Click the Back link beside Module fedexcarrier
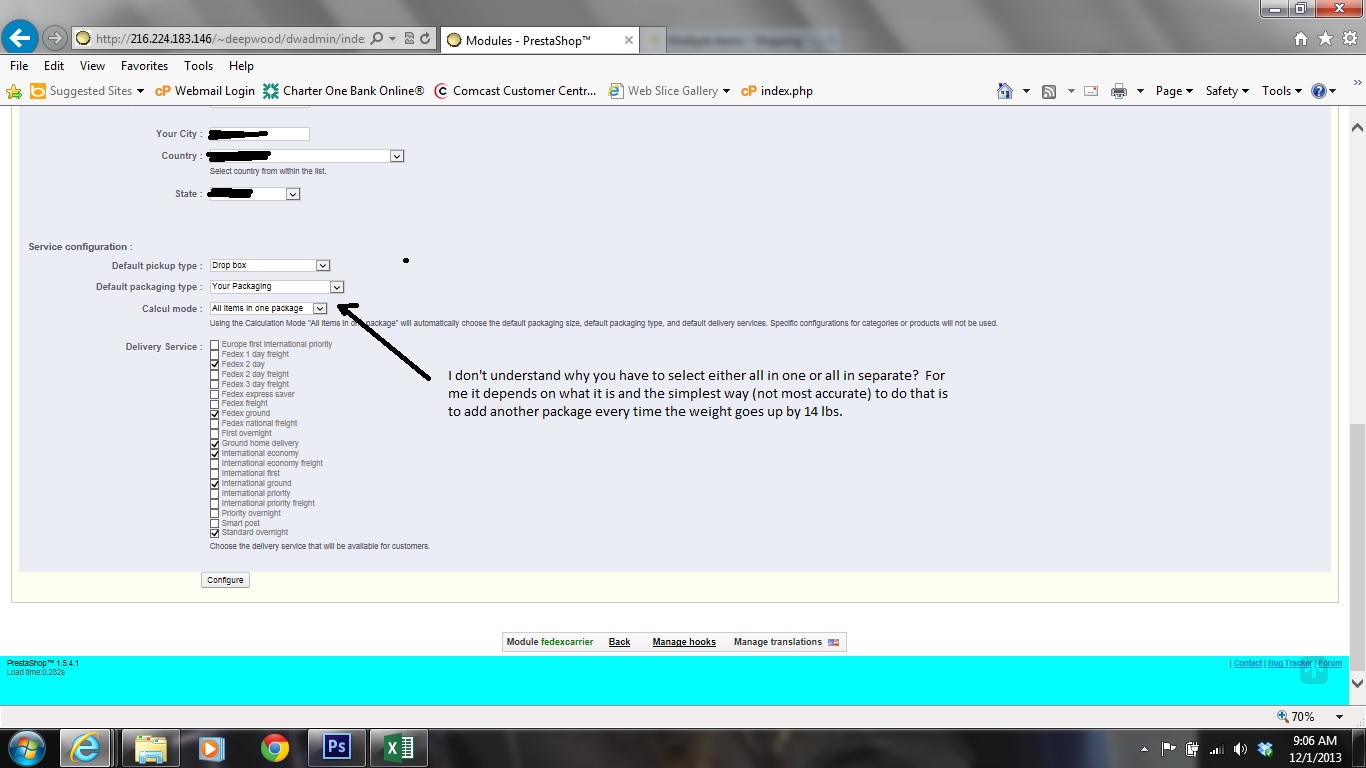Image resolution: width=1366 pixels, height=768 pixels. 620,642
